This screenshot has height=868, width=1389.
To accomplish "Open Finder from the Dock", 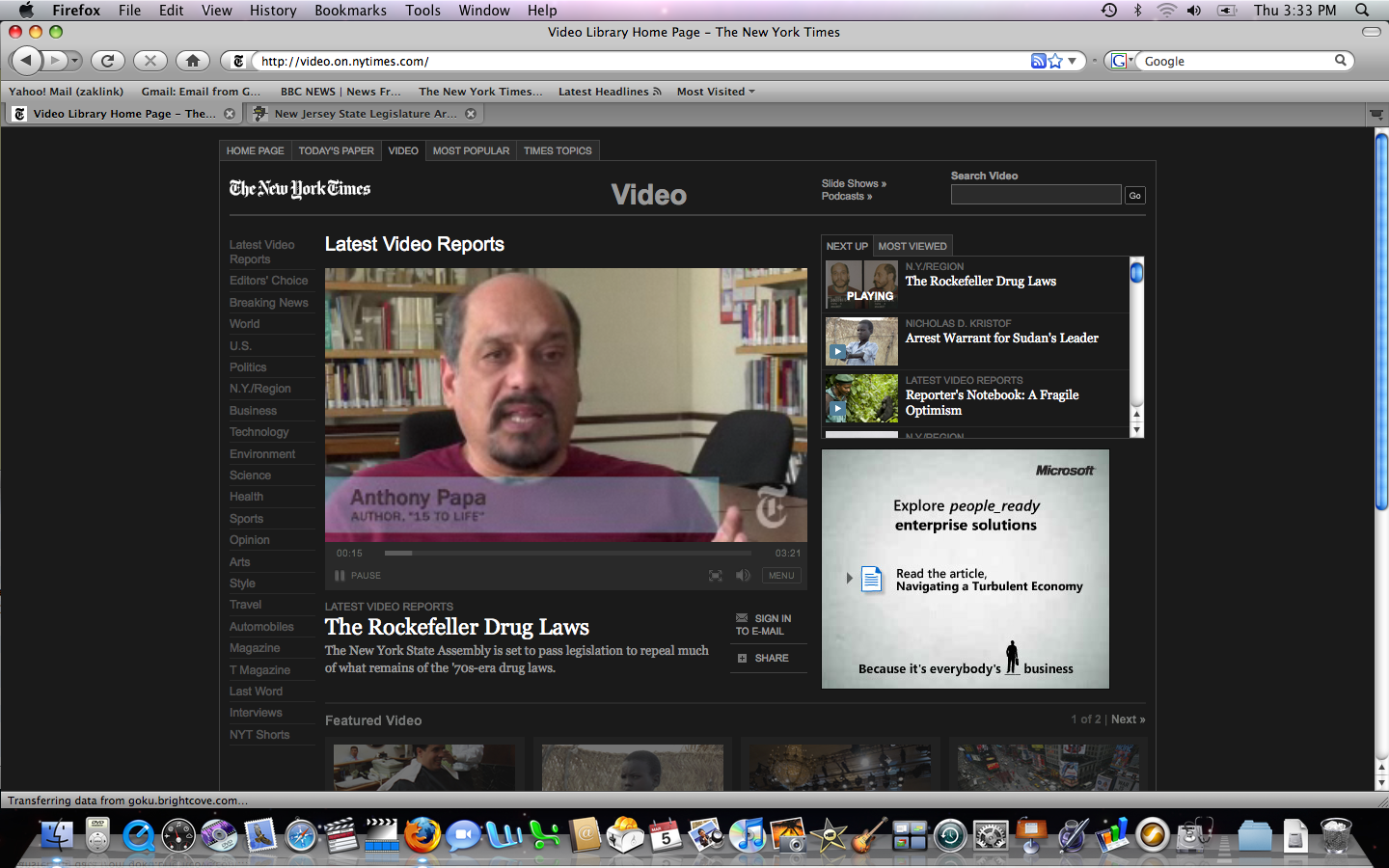I will (x=58, y=835).
